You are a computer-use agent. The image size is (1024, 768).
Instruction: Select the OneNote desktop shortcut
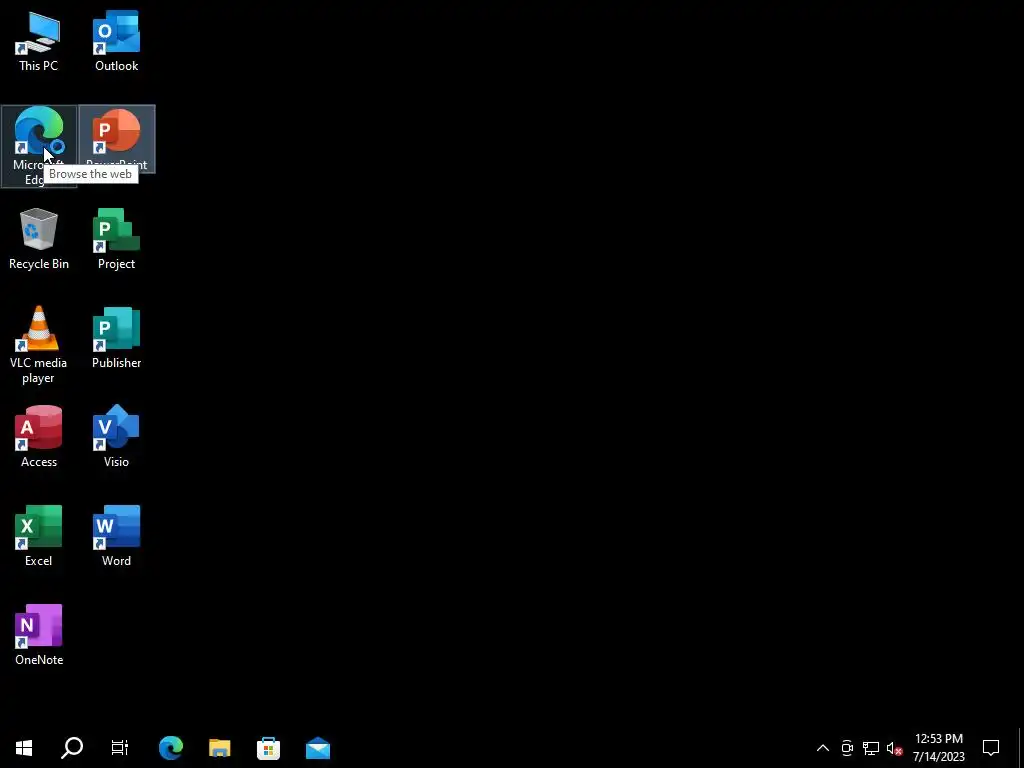[39, 635]
